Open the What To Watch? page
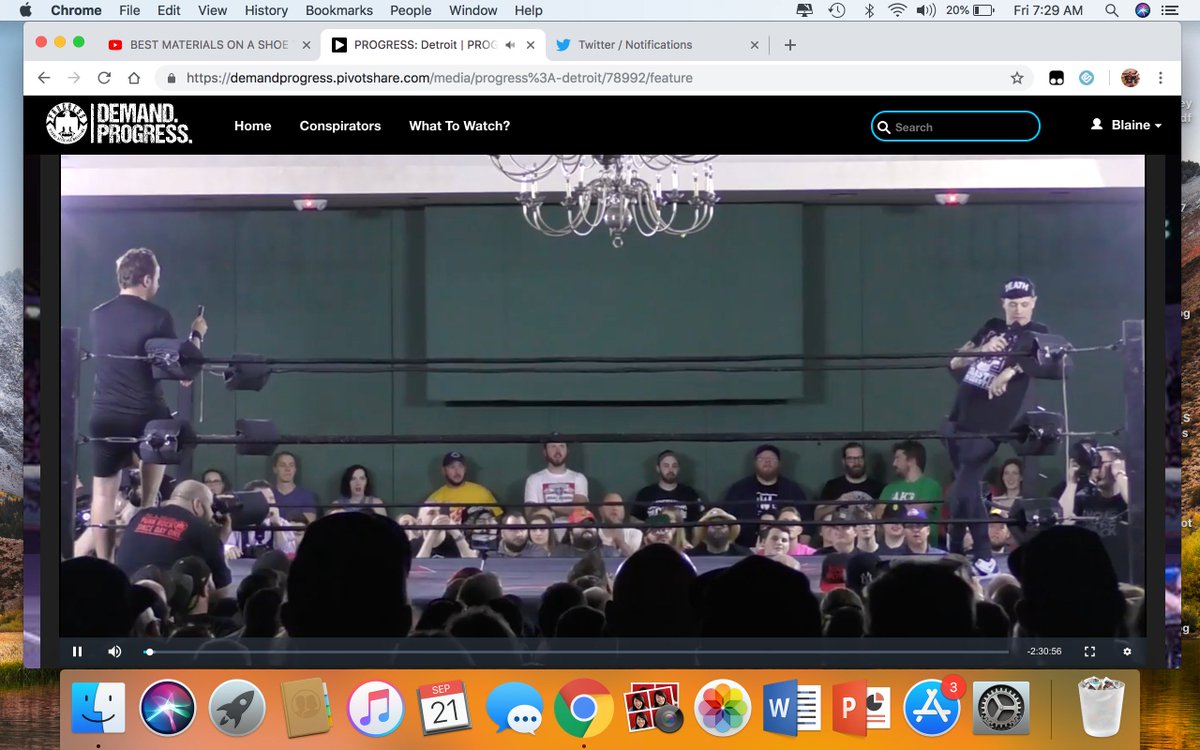Image resolution: width=1200 pixels, height=750 pixels. click(459, 126)
